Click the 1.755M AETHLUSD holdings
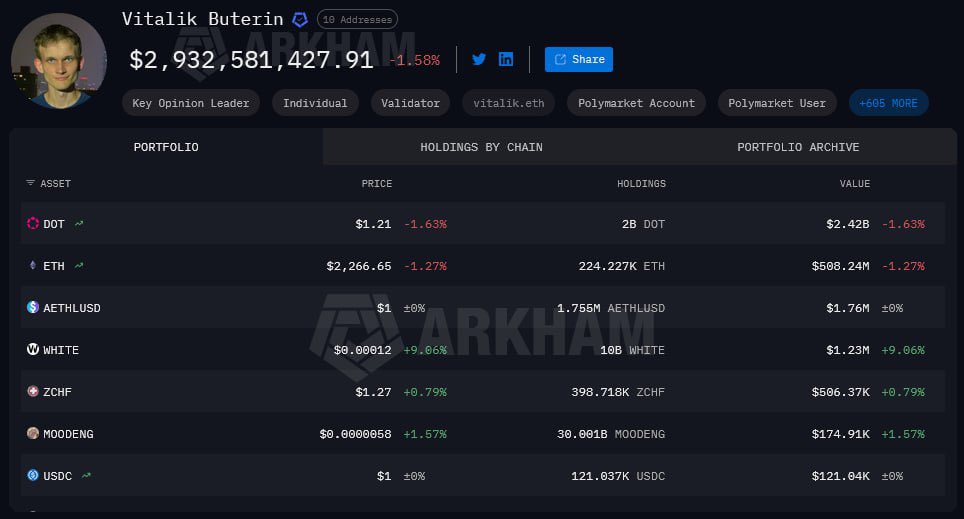964x519 pixels. [610, 307]
